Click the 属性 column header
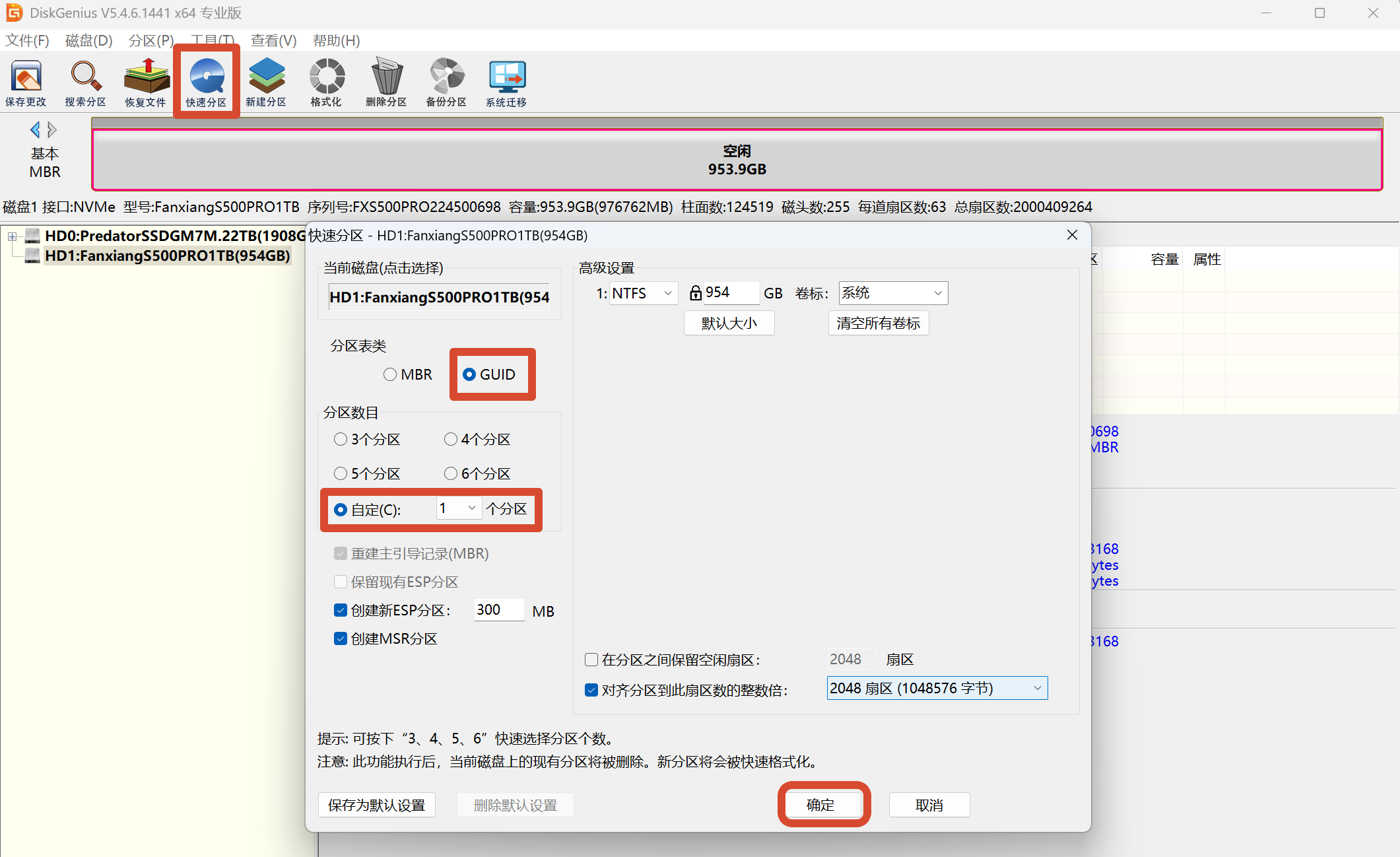The height and width of the screenshot is (857, 1400). point(1207,259)
